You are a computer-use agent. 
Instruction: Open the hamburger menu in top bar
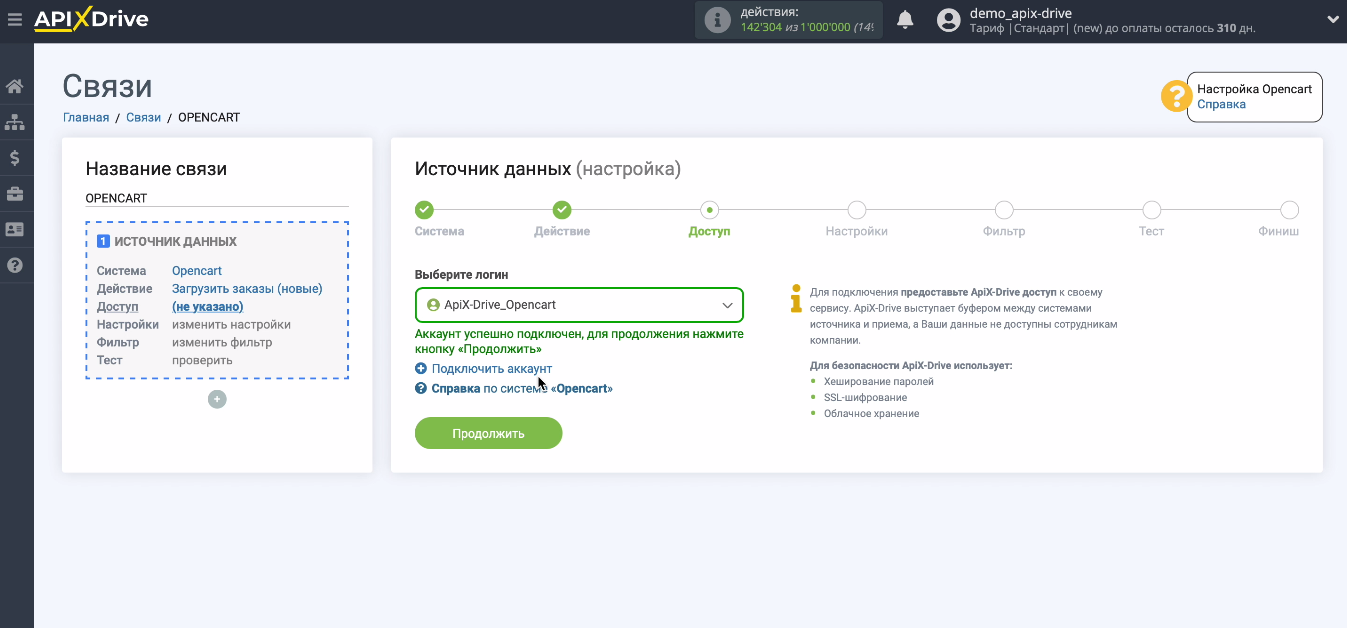pos(14,19)
